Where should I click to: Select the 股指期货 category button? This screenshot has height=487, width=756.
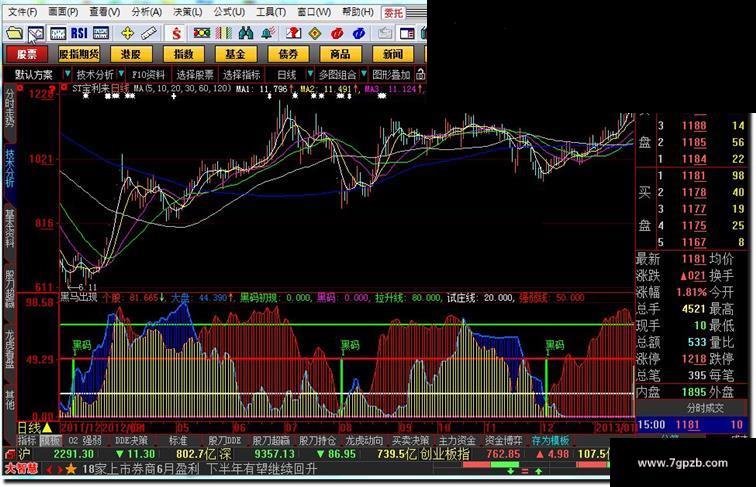tap(79, 54)
